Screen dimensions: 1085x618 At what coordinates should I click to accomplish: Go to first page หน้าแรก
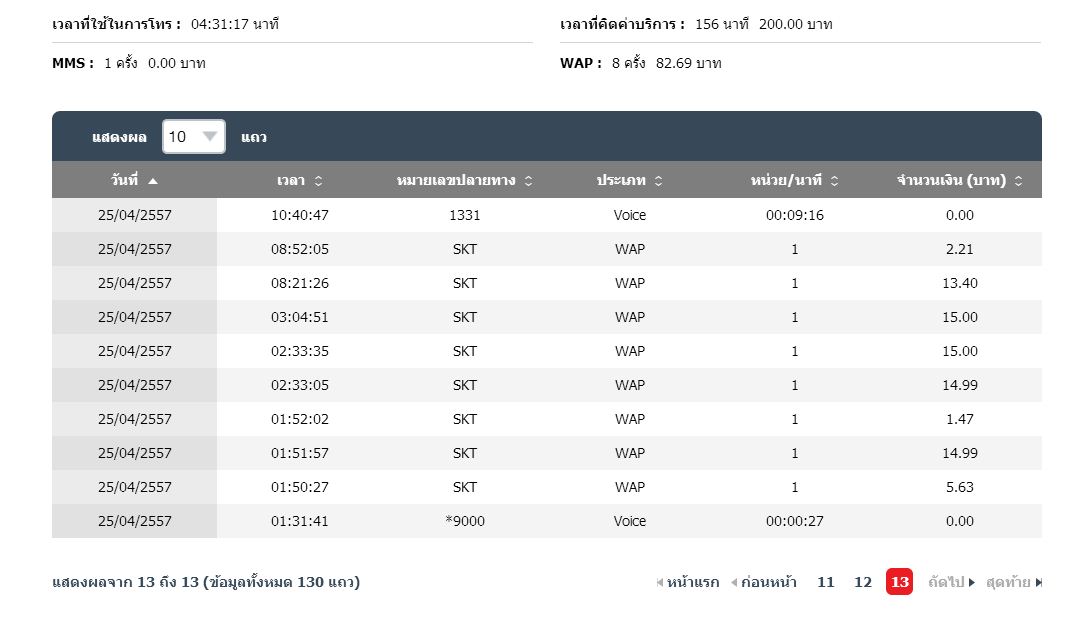point(688,582)
